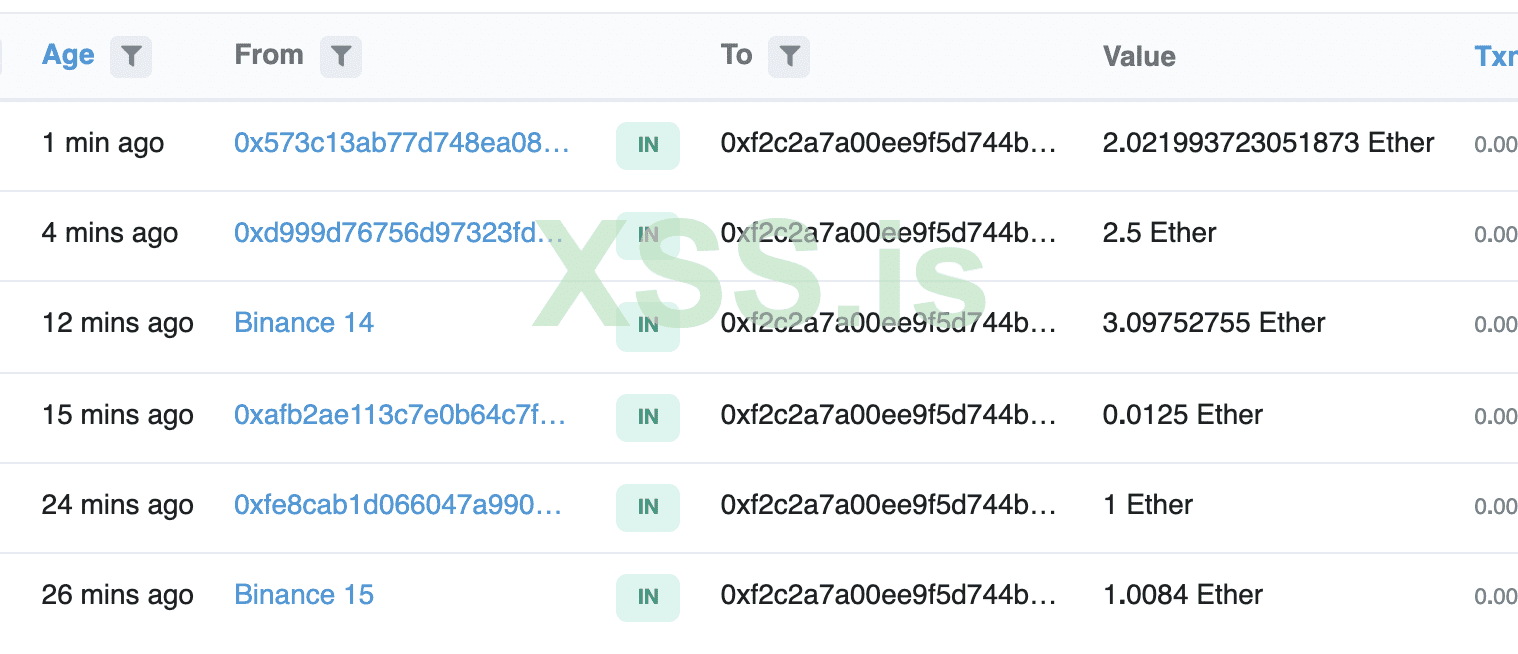
Task: Open sender address 0x573c13ab77d748ea08
Action: (402, 143)
